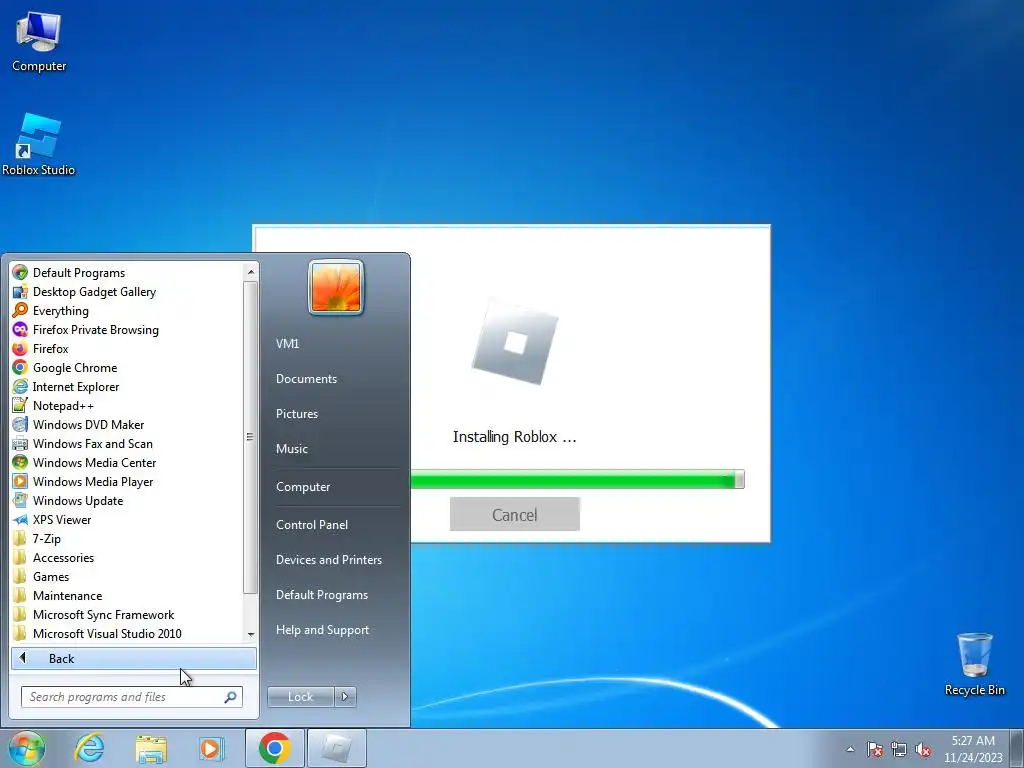Expand the 7-Zip folder
Viewport: 1024px width, 768px height.
127,538
